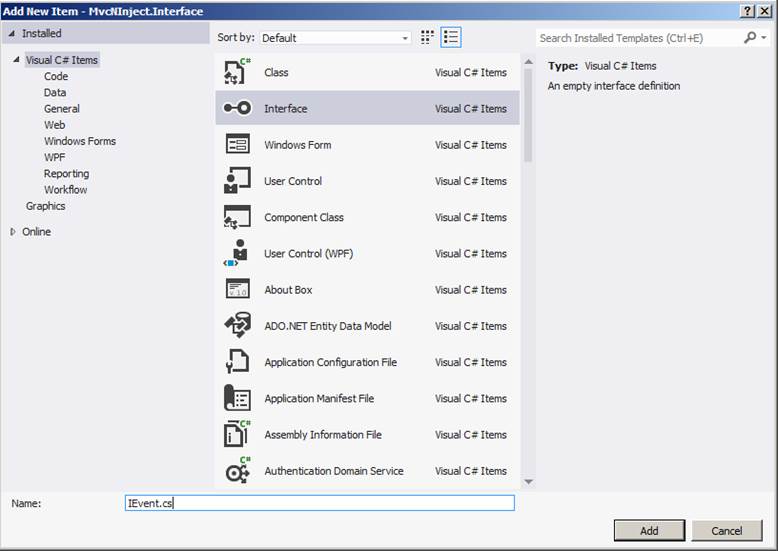Image resolution: width=778 pixels, height=551 pixels.
Task: Collapse the Visual C# Items node
Action: pyautogui.click(x=16, y=60)
